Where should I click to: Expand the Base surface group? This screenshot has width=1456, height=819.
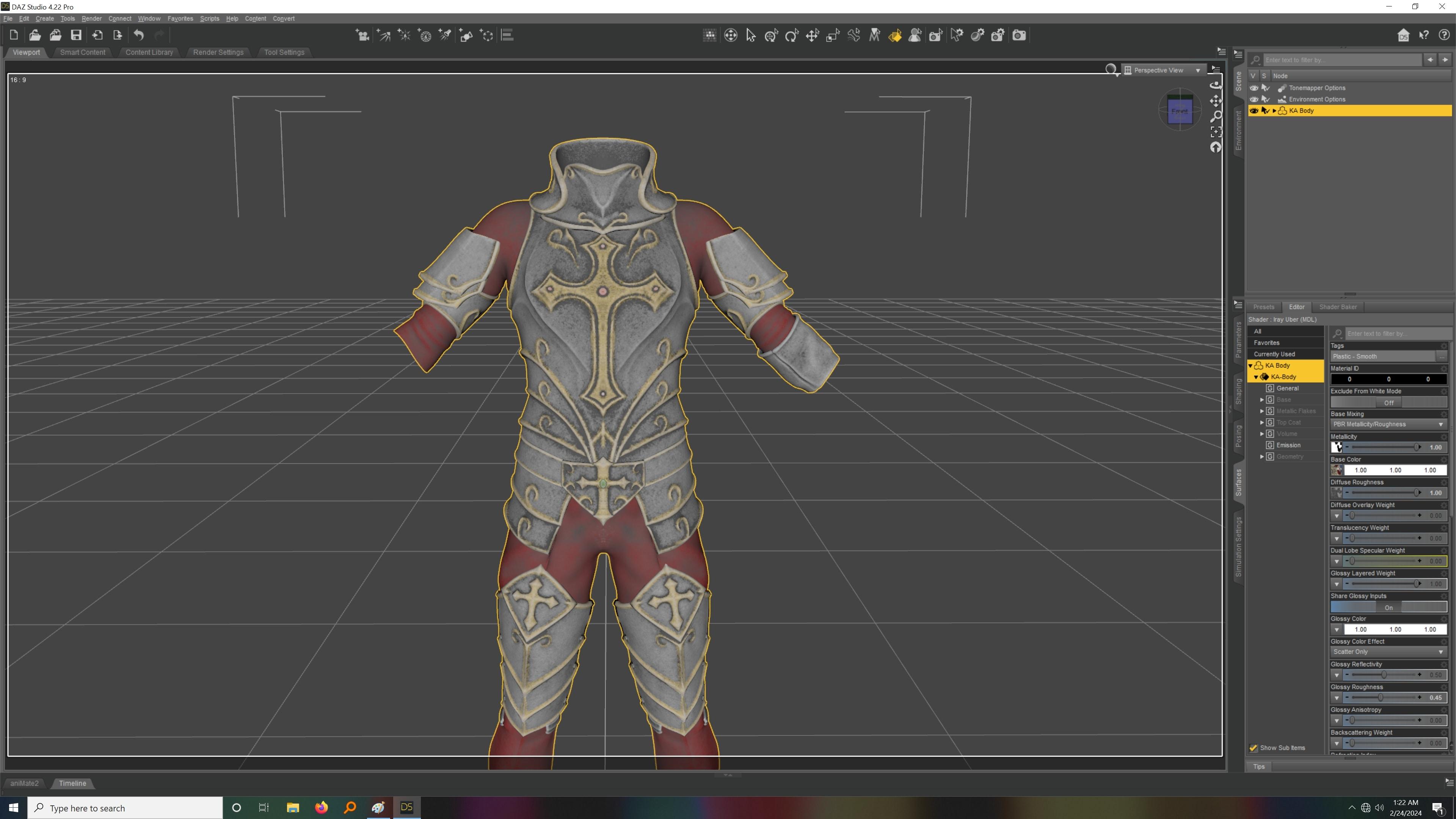pyautogui.click(x=1261, y=400)
